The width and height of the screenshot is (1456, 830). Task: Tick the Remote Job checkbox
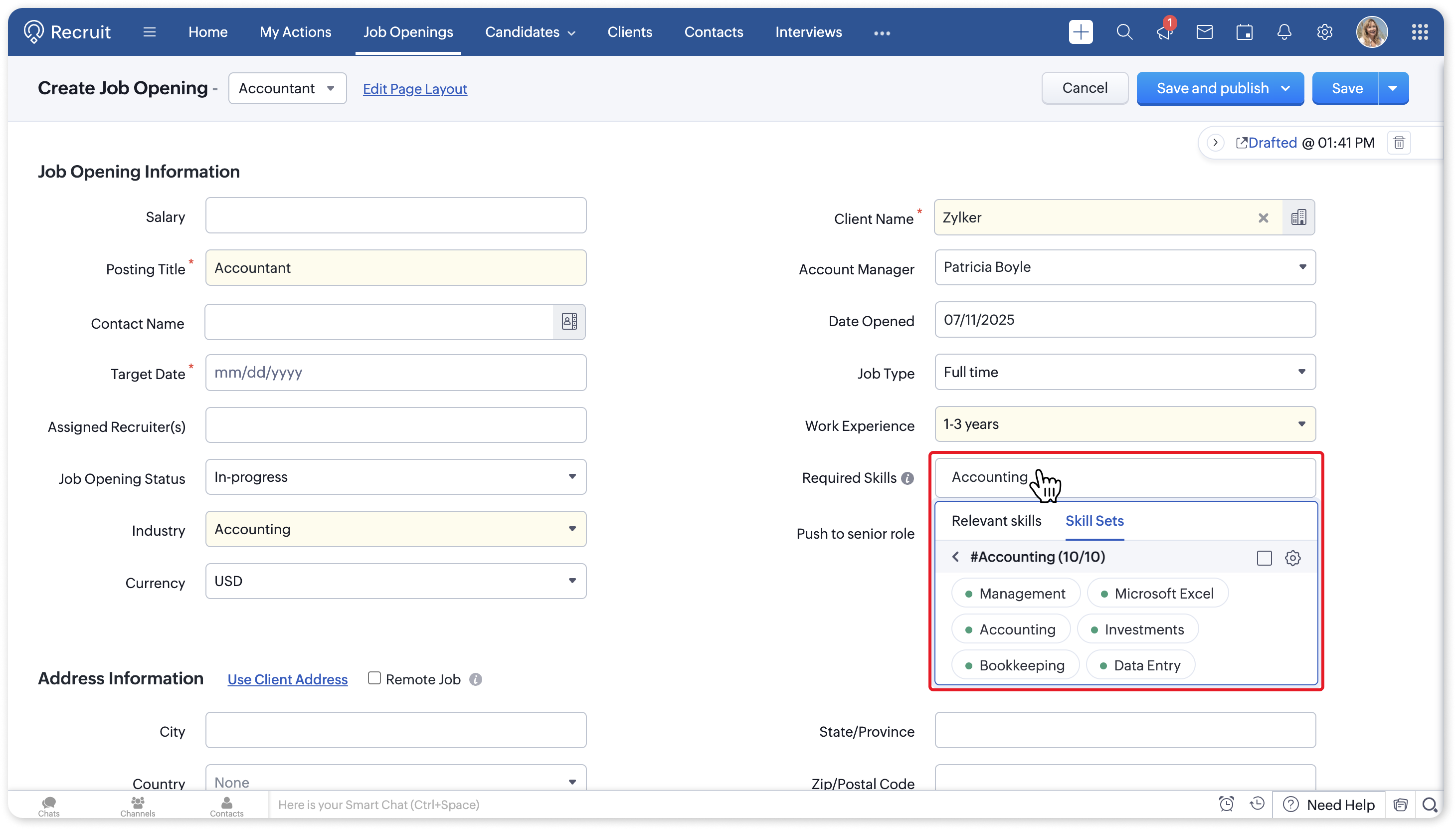tap(374, 678)
